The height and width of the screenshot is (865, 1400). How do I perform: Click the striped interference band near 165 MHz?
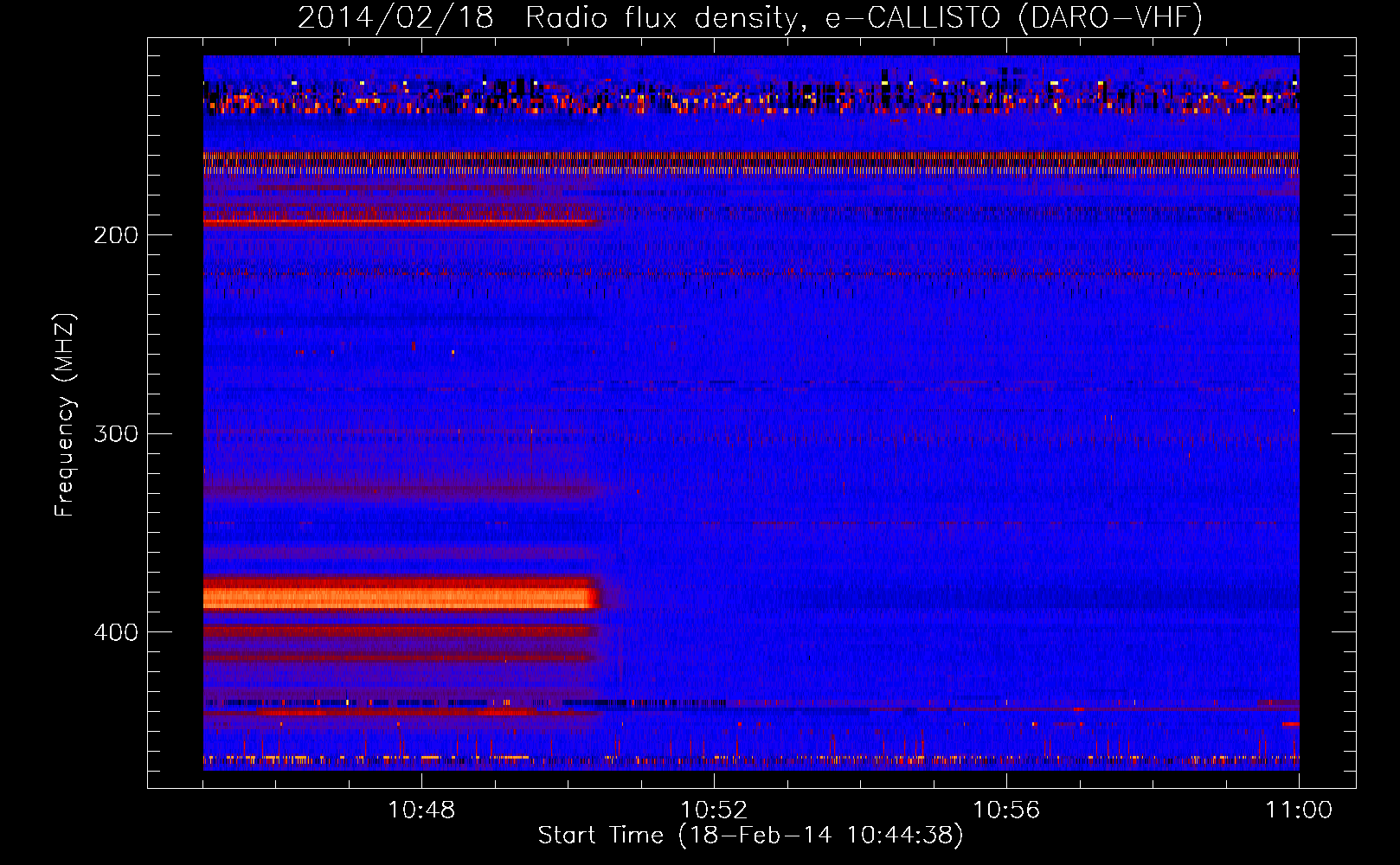point(751,163)
